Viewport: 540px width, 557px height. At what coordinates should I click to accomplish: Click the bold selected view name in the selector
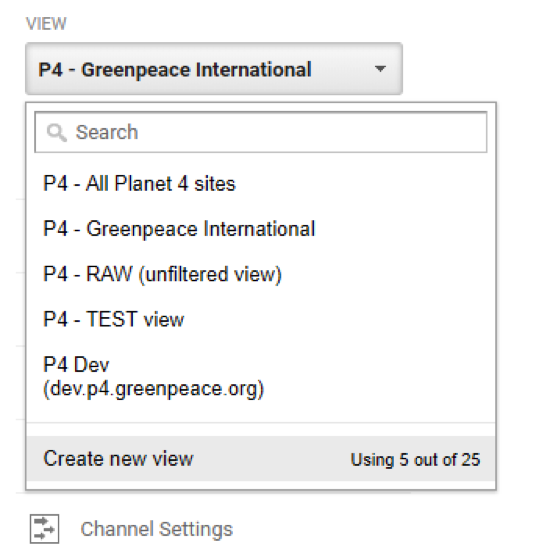[175, 70]
